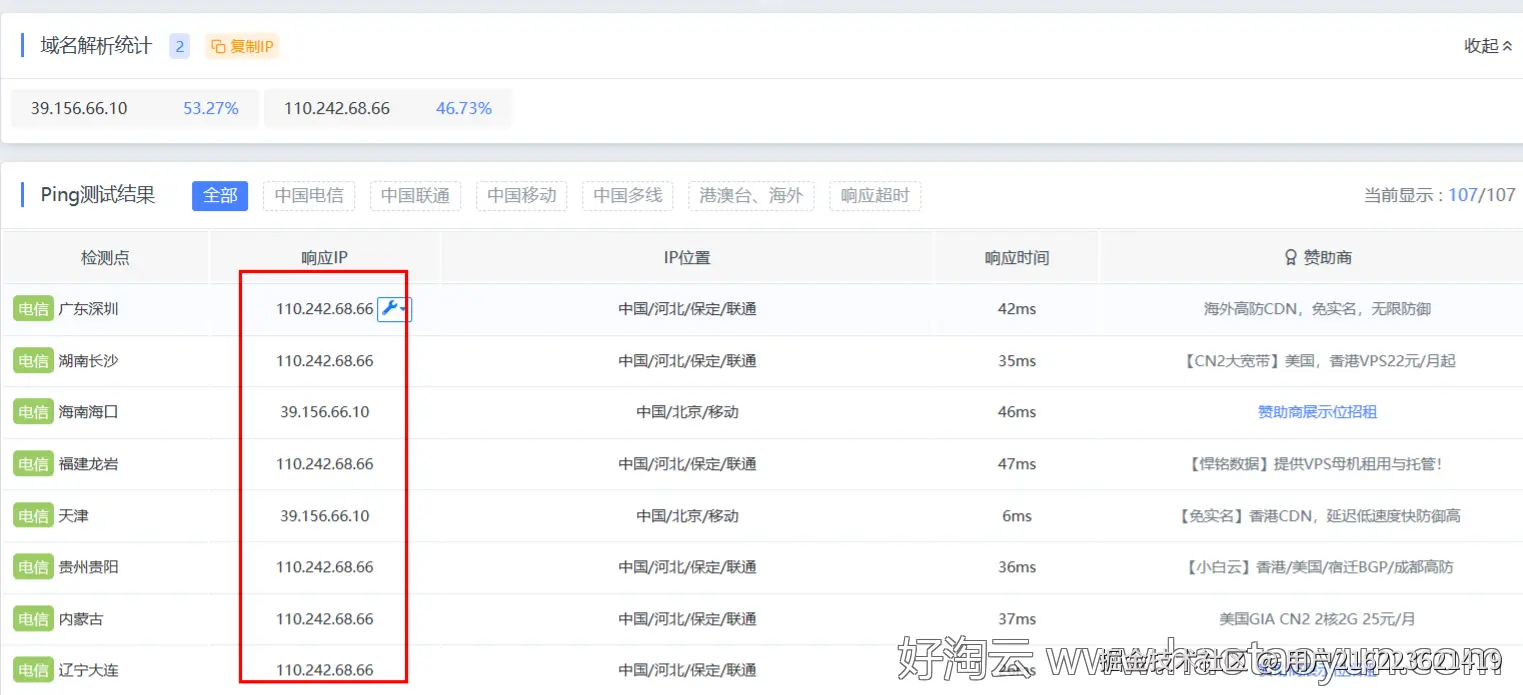Click the Ping测试结果 section title
The height and width of the screenshot is (695, 1523).
98,195
